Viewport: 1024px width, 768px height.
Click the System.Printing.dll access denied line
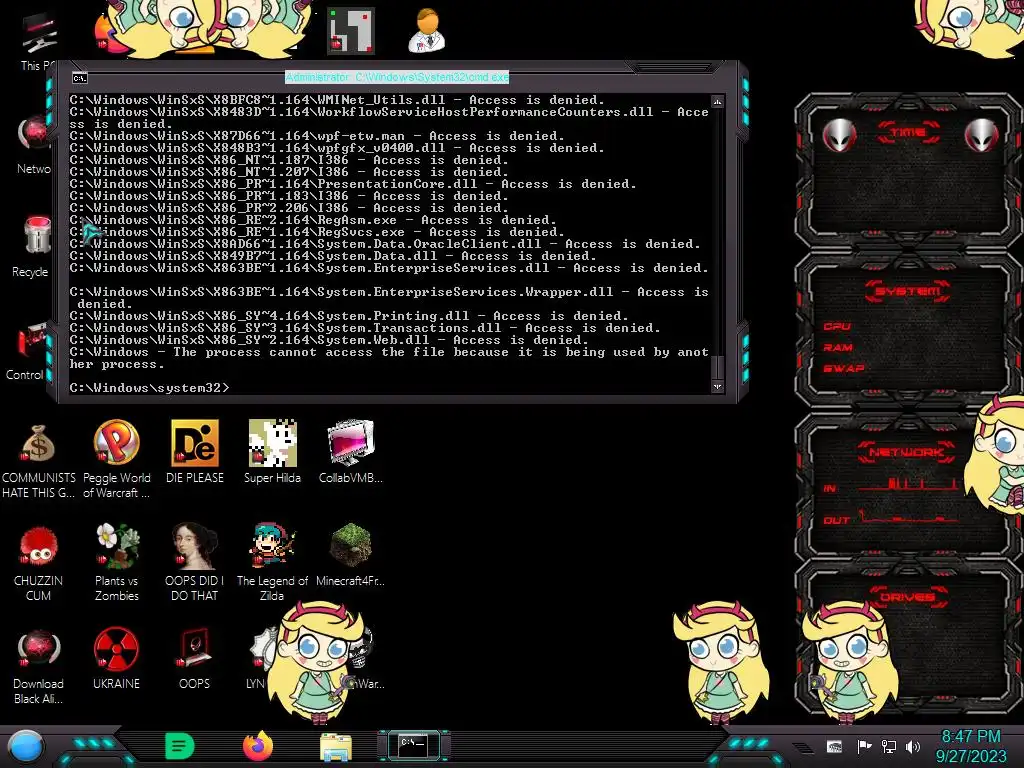click(x=349, y=315)
